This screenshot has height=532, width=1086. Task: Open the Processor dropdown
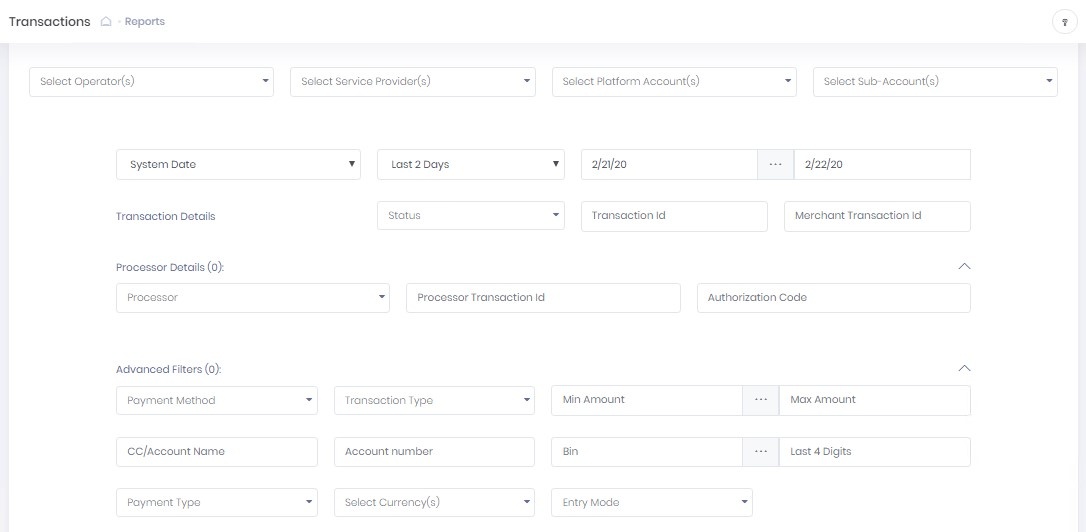pyautogui.click(x=253, y=298)
